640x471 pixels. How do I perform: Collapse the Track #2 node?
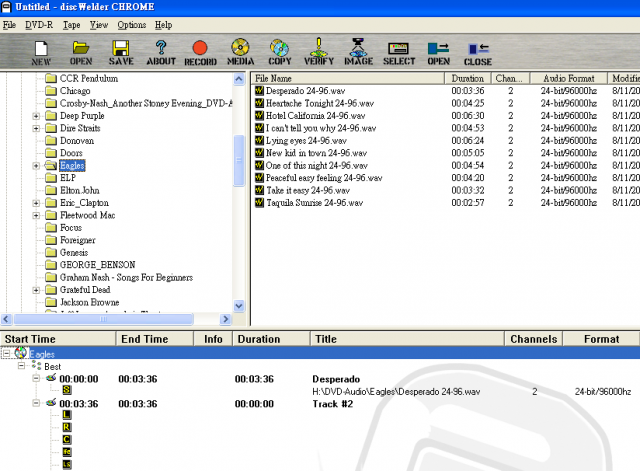[36, 403]
